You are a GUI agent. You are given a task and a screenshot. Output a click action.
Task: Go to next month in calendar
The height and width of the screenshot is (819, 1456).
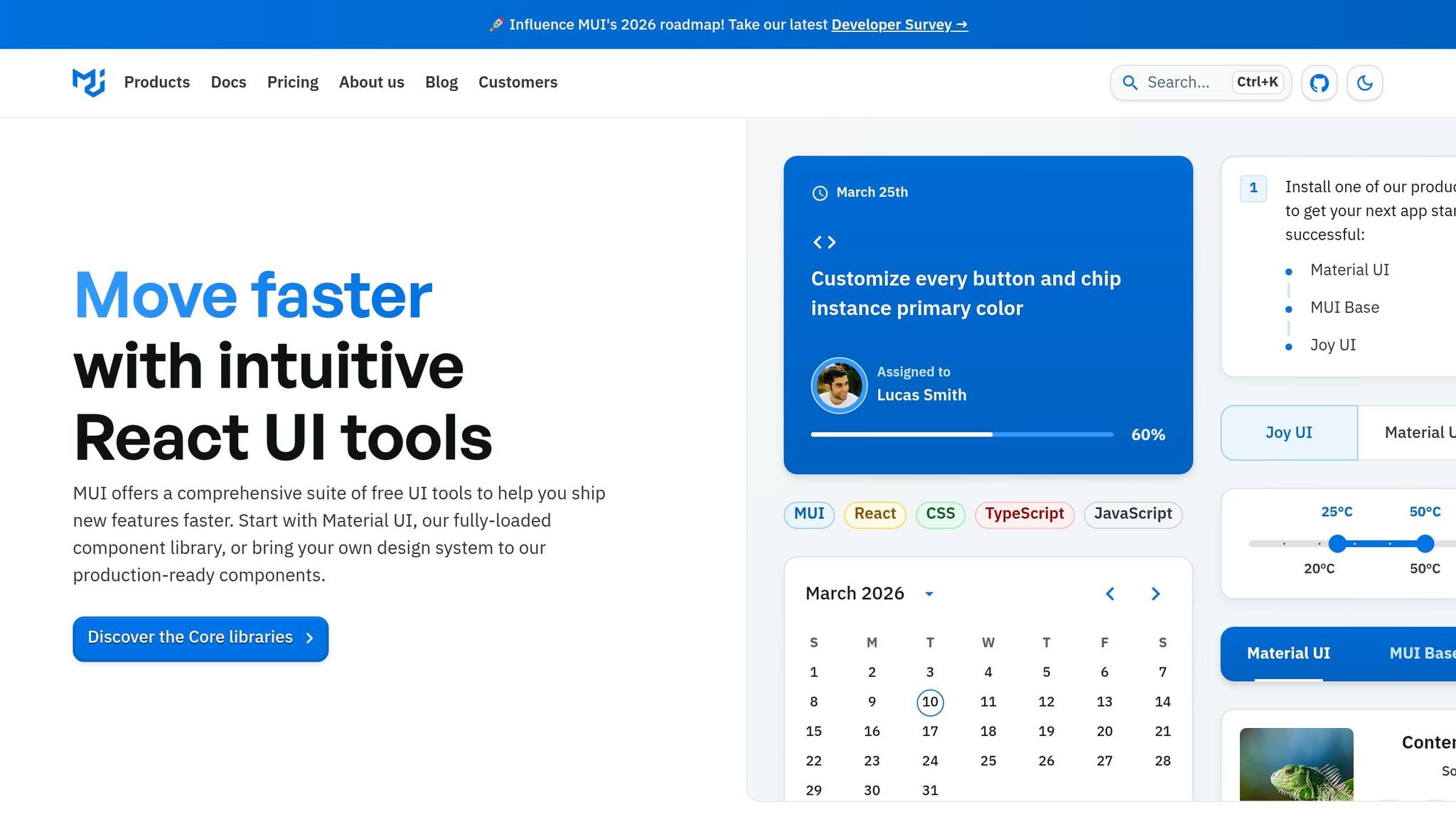pos(1155,594)
